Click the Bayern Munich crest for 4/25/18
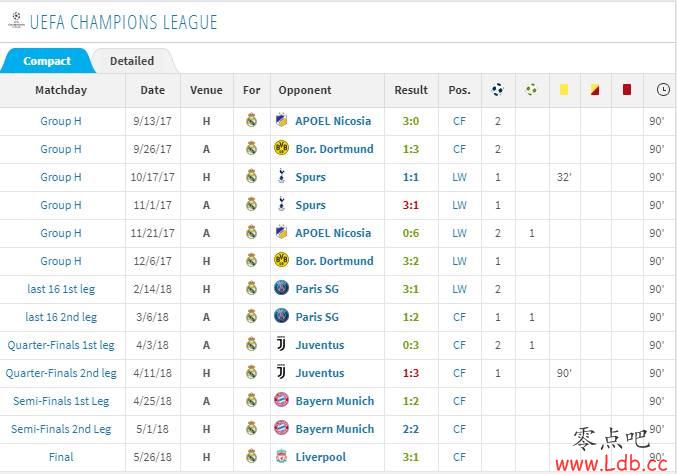Viewport: 677px width, 474px height. [x=281, y=400]
